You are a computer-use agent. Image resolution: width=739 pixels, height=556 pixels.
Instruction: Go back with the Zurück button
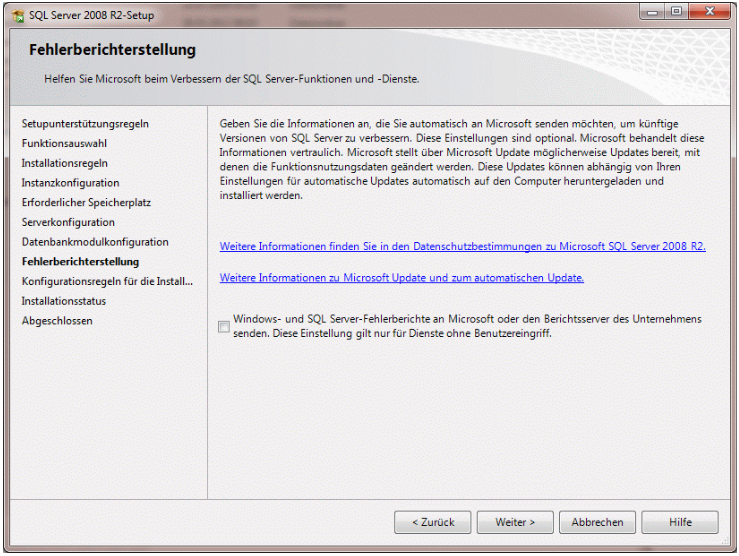433,522
